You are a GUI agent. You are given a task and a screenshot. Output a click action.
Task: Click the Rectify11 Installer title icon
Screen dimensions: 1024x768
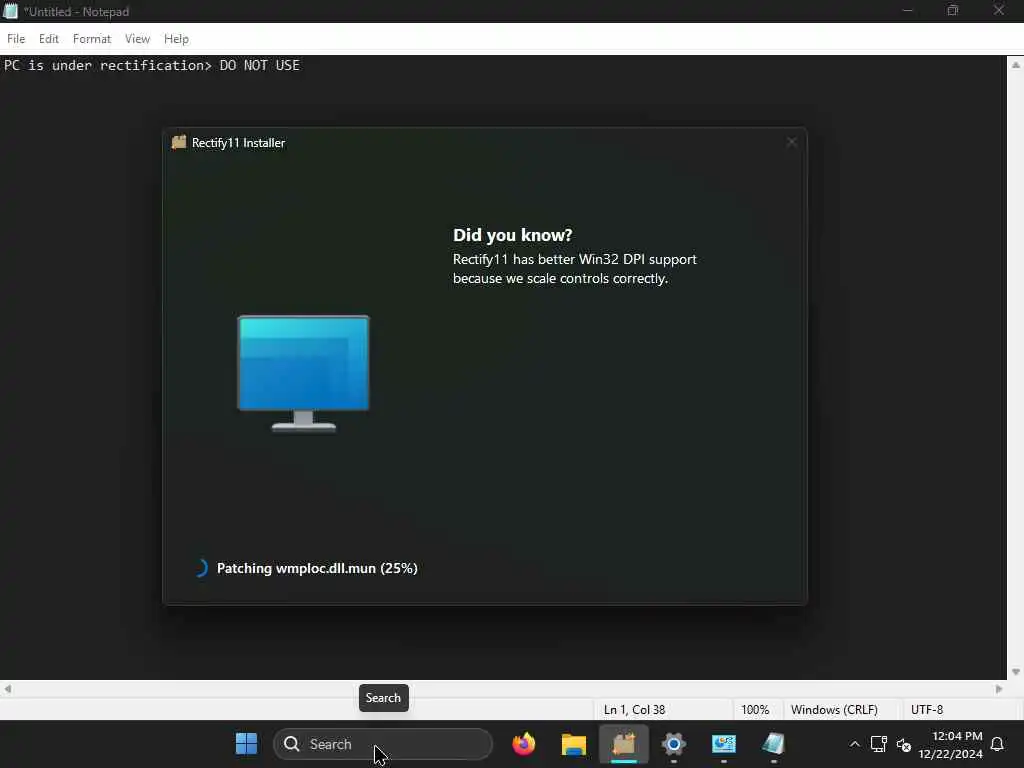point(179,142)
